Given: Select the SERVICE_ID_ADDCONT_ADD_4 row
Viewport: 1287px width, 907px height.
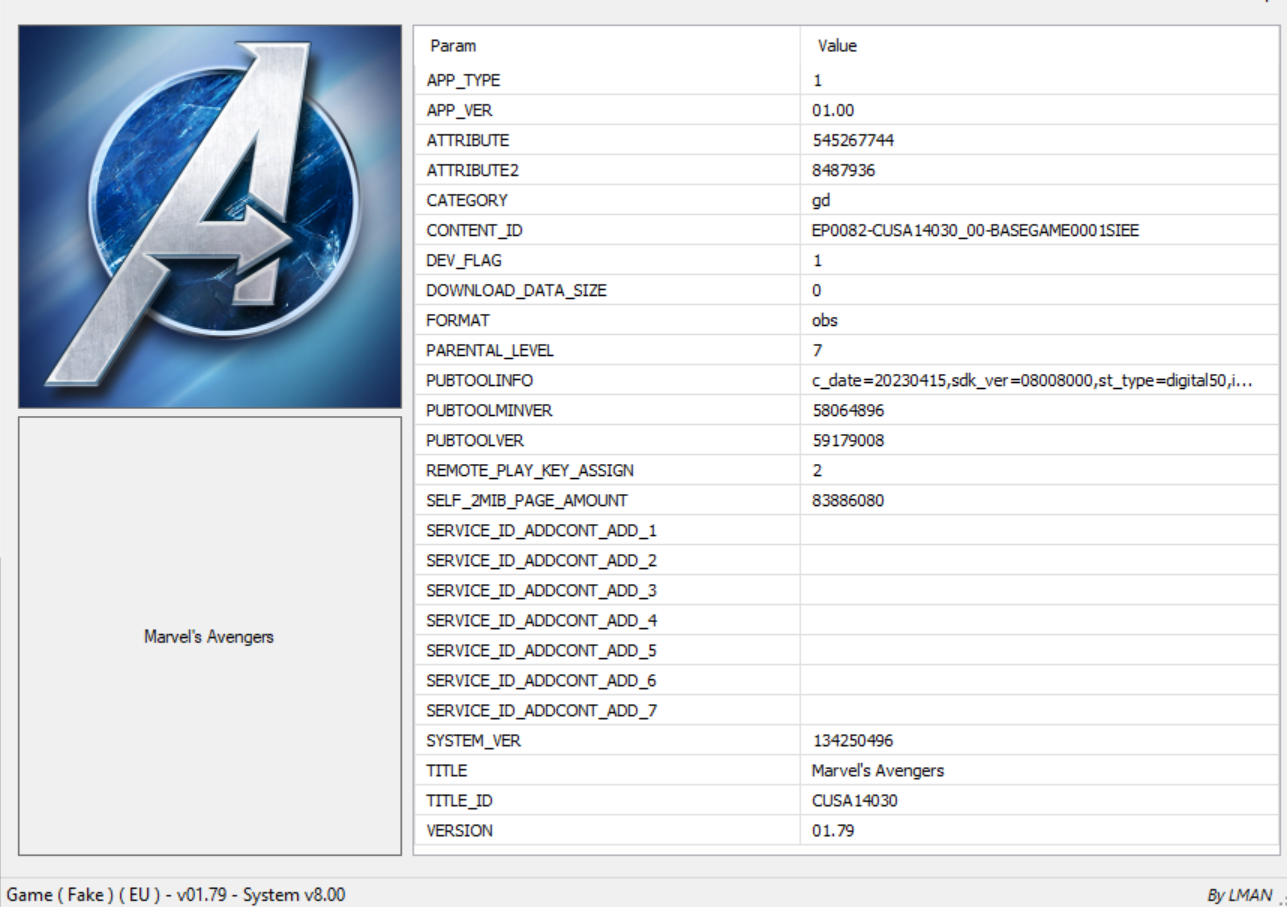Looking at the screenshot, I should click(x=846, y=621).
